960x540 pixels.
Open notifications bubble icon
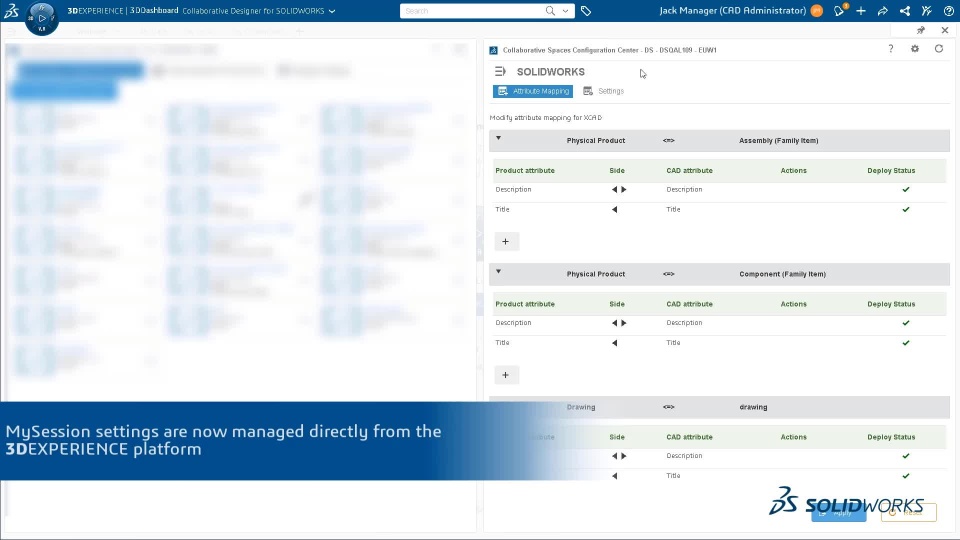click(839, 10)
